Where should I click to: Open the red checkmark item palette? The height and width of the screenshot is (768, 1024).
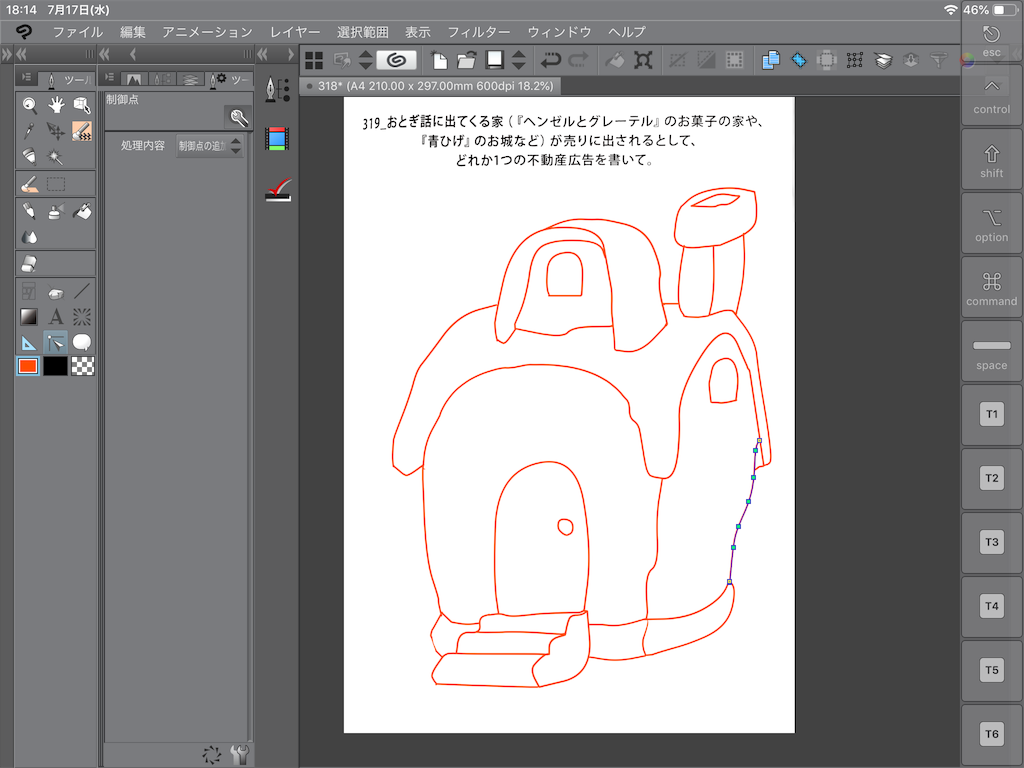point(278,190)
